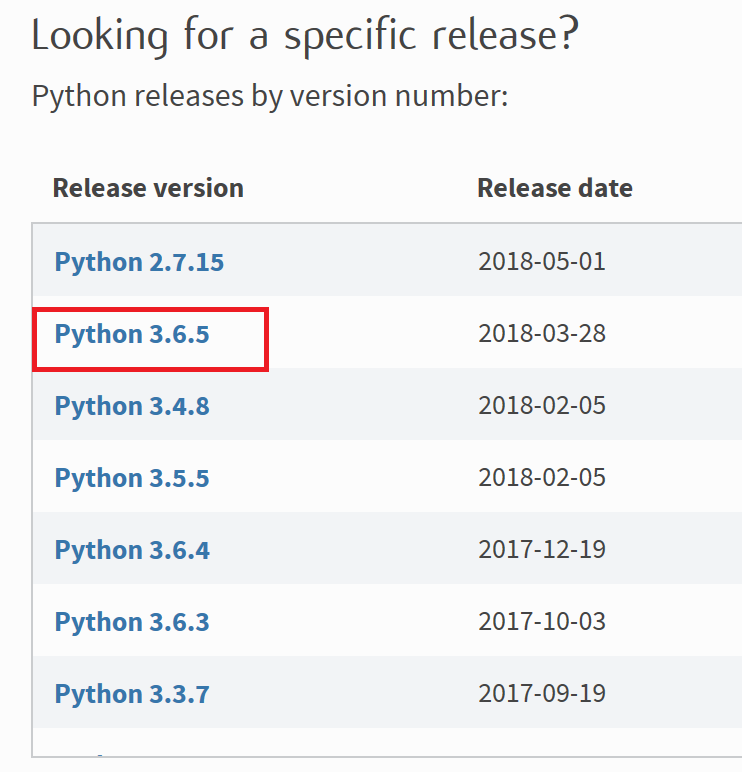
Task: Select the 2017-12-19 date text
Action: point(542,550)
